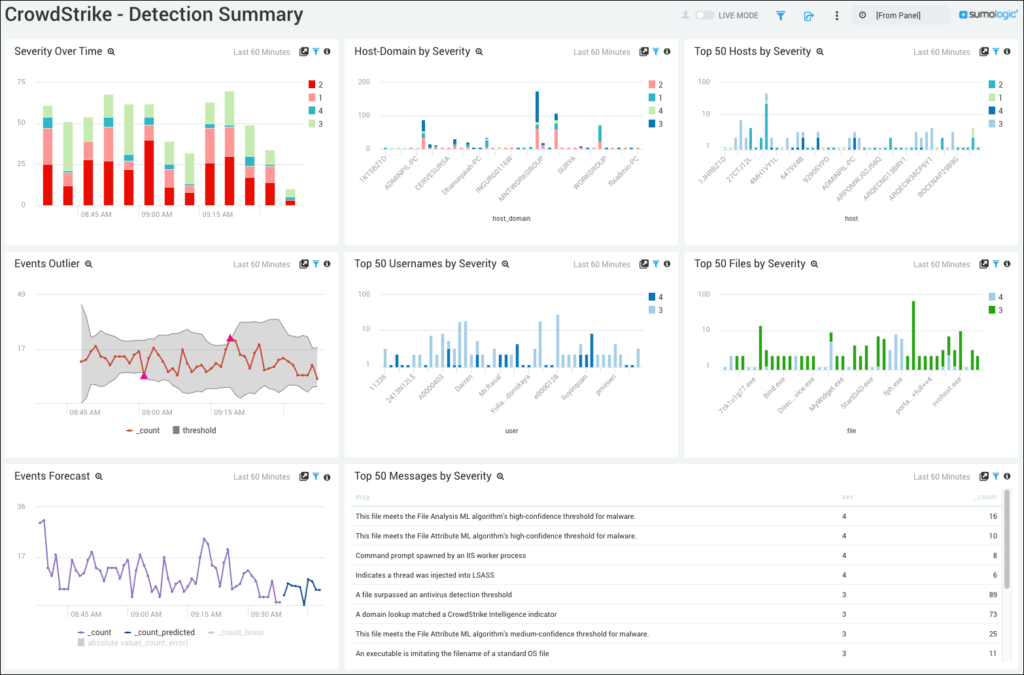Click filter icon on Top 50 Usernames panel

click(656, 264)
